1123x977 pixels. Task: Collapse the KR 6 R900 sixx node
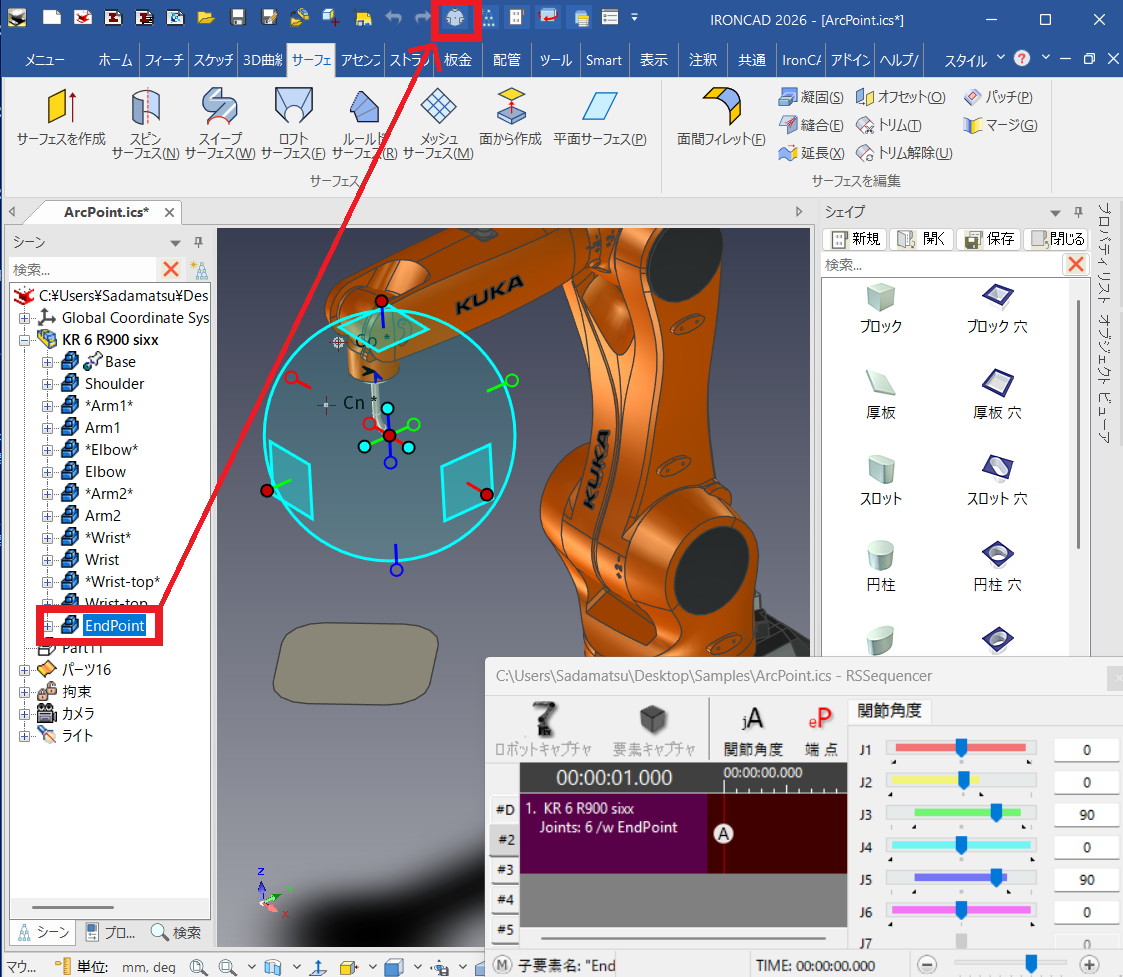[x=24, y=340]
